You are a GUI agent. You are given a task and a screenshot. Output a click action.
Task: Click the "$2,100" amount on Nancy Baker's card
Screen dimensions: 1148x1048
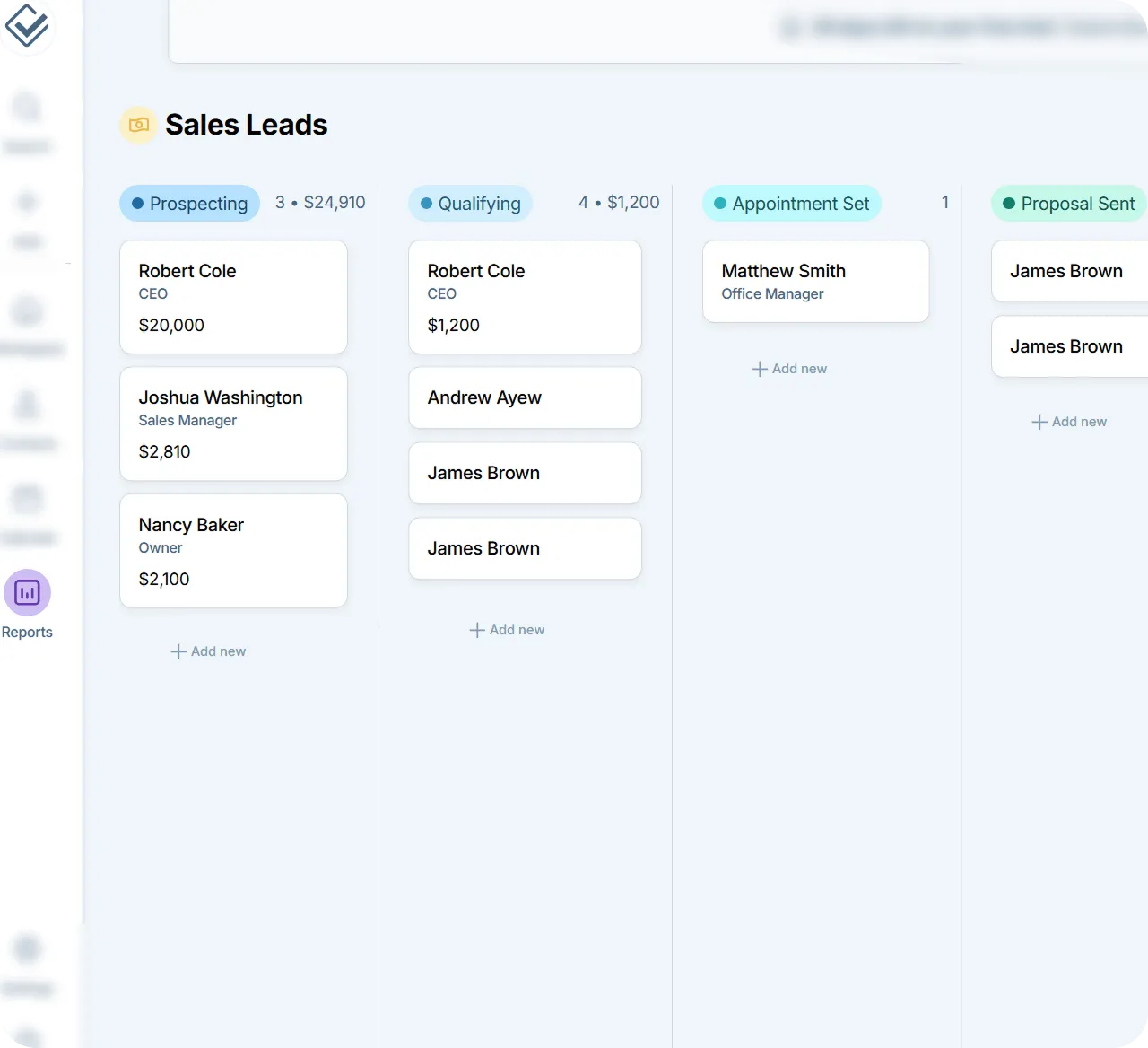point(164,579)
